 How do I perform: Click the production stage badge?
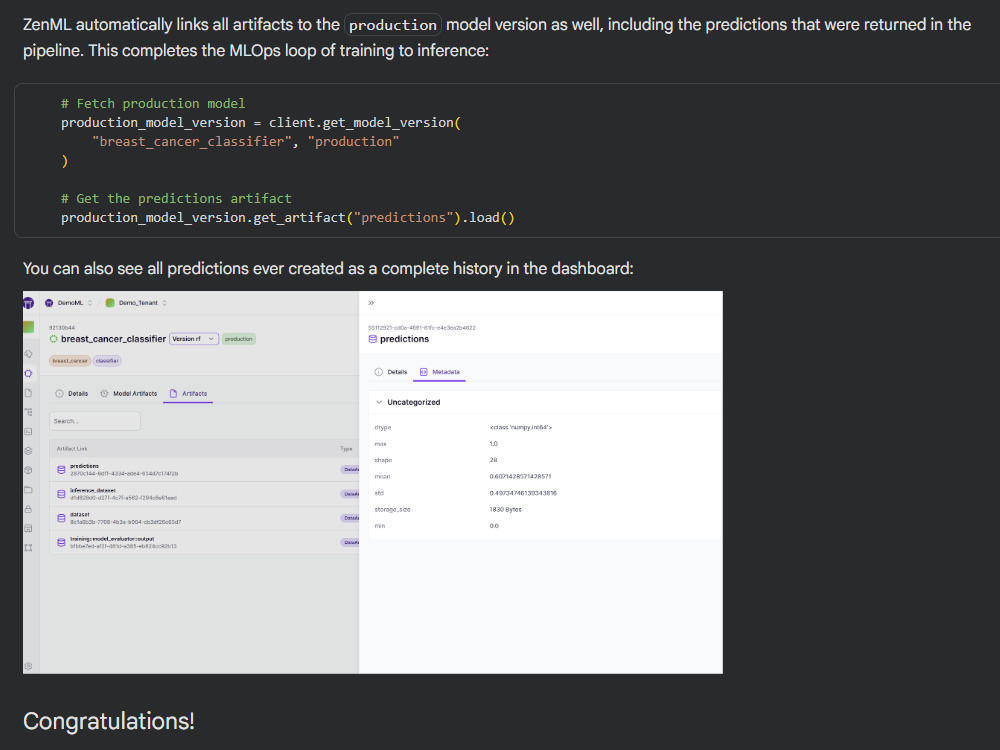[x=239, y=339]
